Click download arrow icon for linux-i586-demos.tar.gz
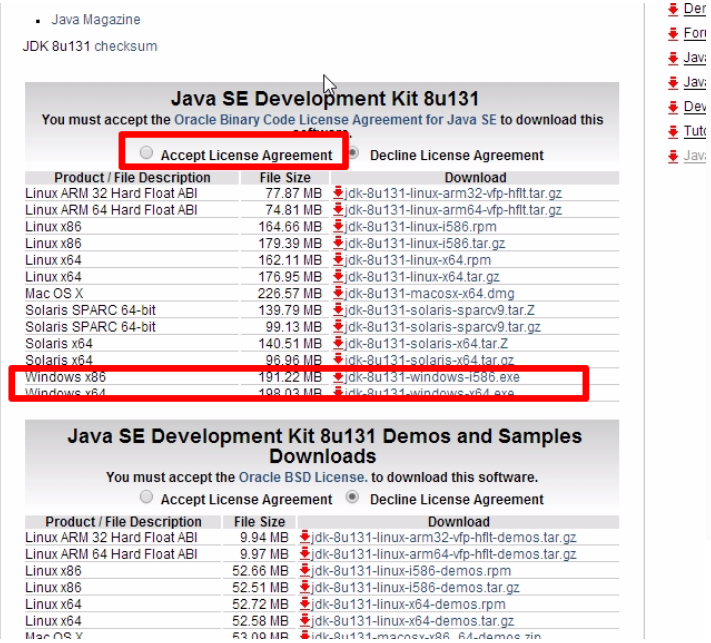This screenshot has height=643, width=711. 305,587
